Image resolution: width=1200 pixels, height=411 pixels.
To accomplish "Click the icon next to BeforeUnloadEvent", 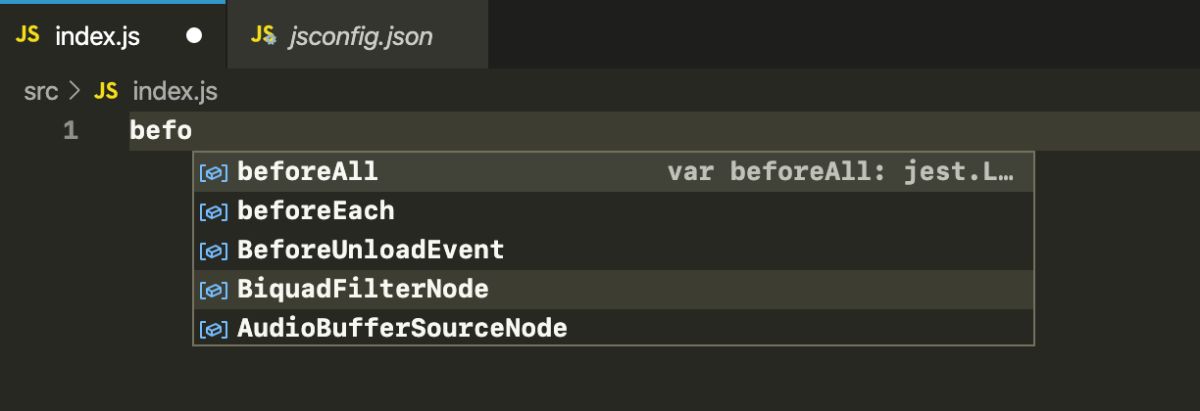I will point(213,250).
